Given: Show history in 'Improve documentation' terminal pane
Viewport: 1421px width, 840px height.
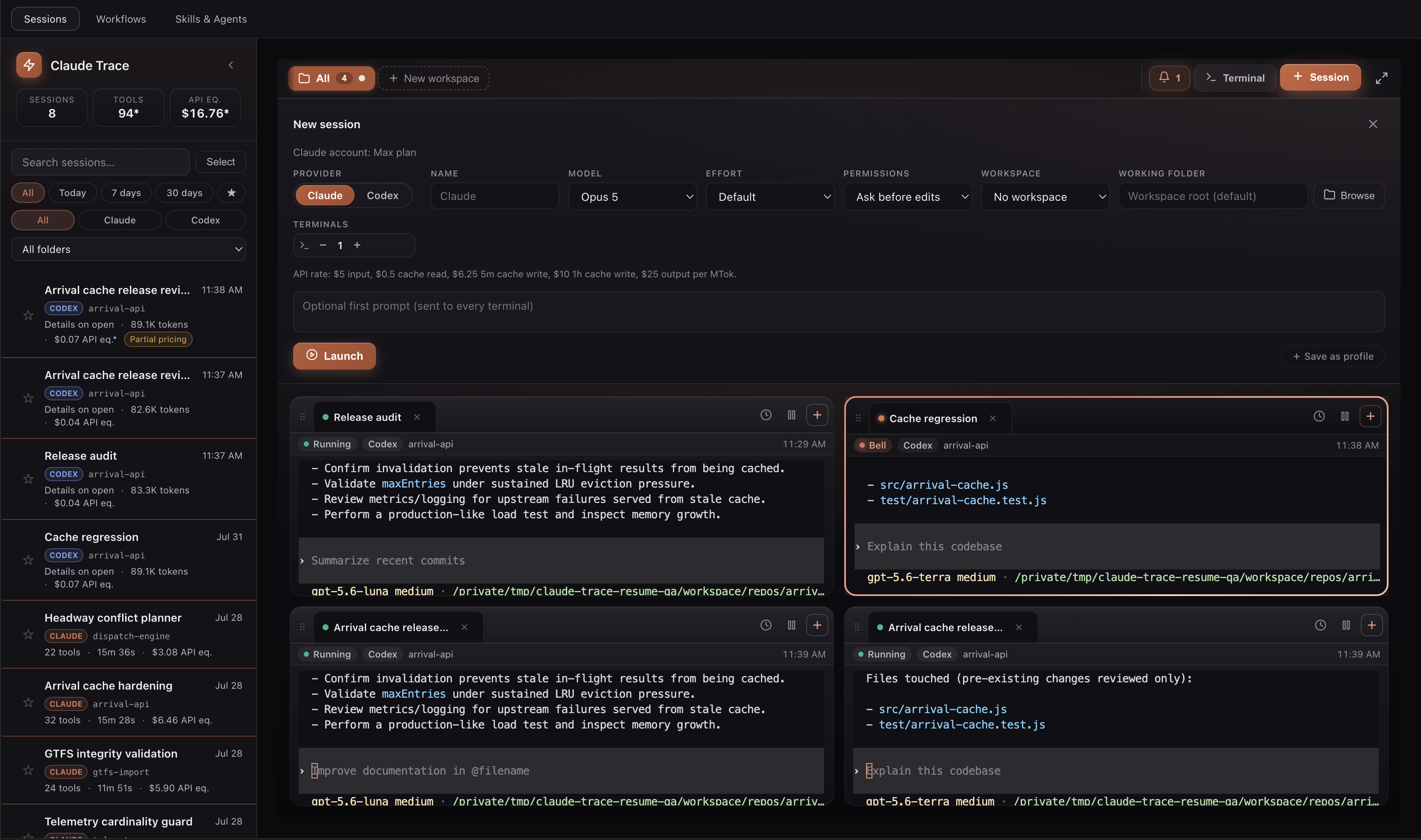Looking at the screenshot, I should point(766,625).
